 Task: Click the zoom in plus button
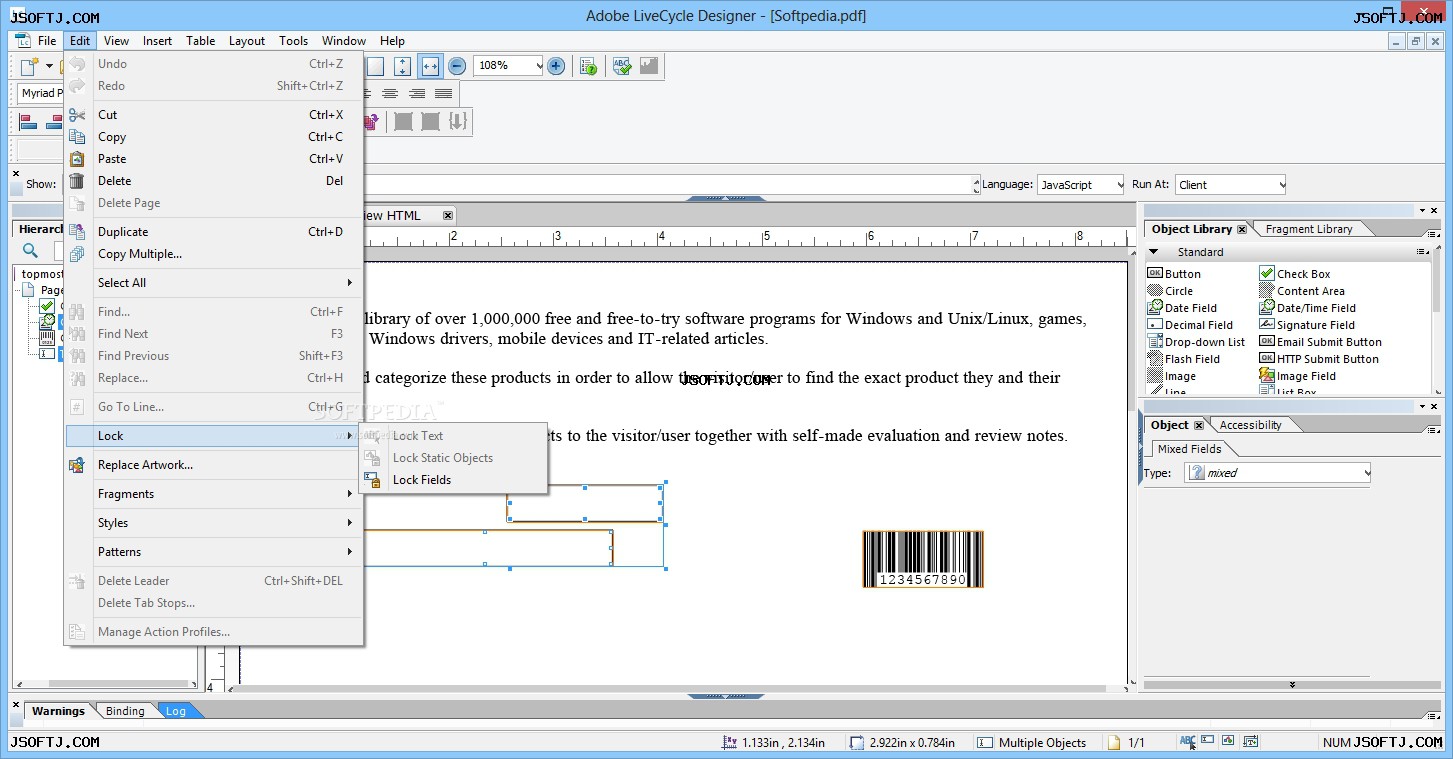(x=556, y=66)
